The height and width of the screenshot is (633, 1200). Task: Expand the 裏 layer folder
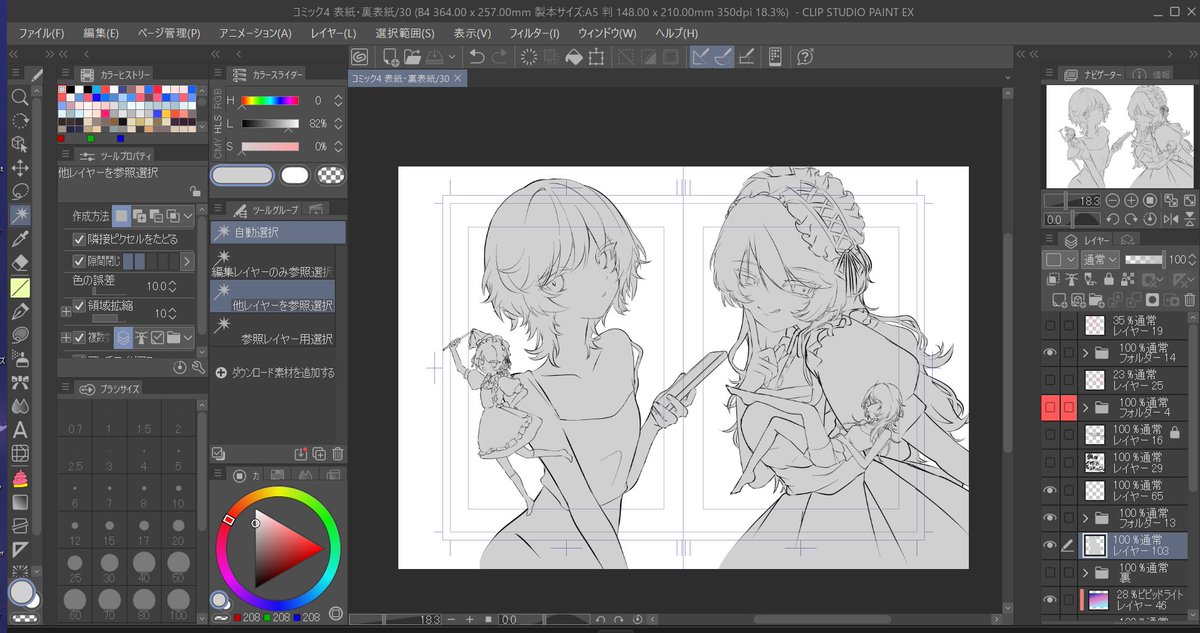pyautogui.click(x=1086, y=573)
